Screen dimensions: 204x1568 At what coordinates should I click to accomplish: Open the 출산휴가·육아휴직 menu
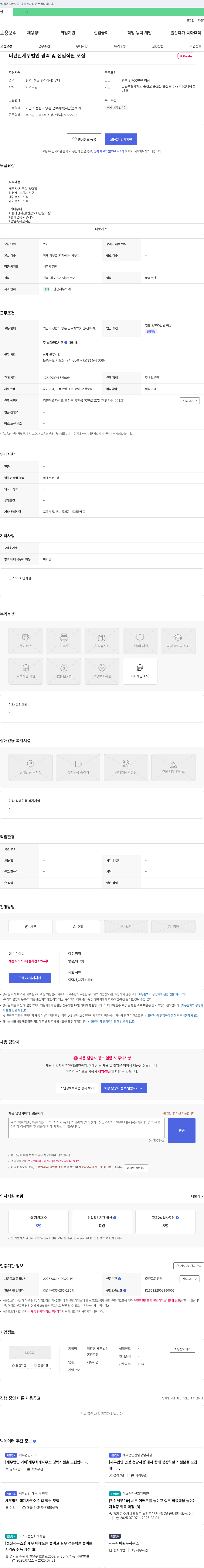pyautogui.click(x=186, y=33)
